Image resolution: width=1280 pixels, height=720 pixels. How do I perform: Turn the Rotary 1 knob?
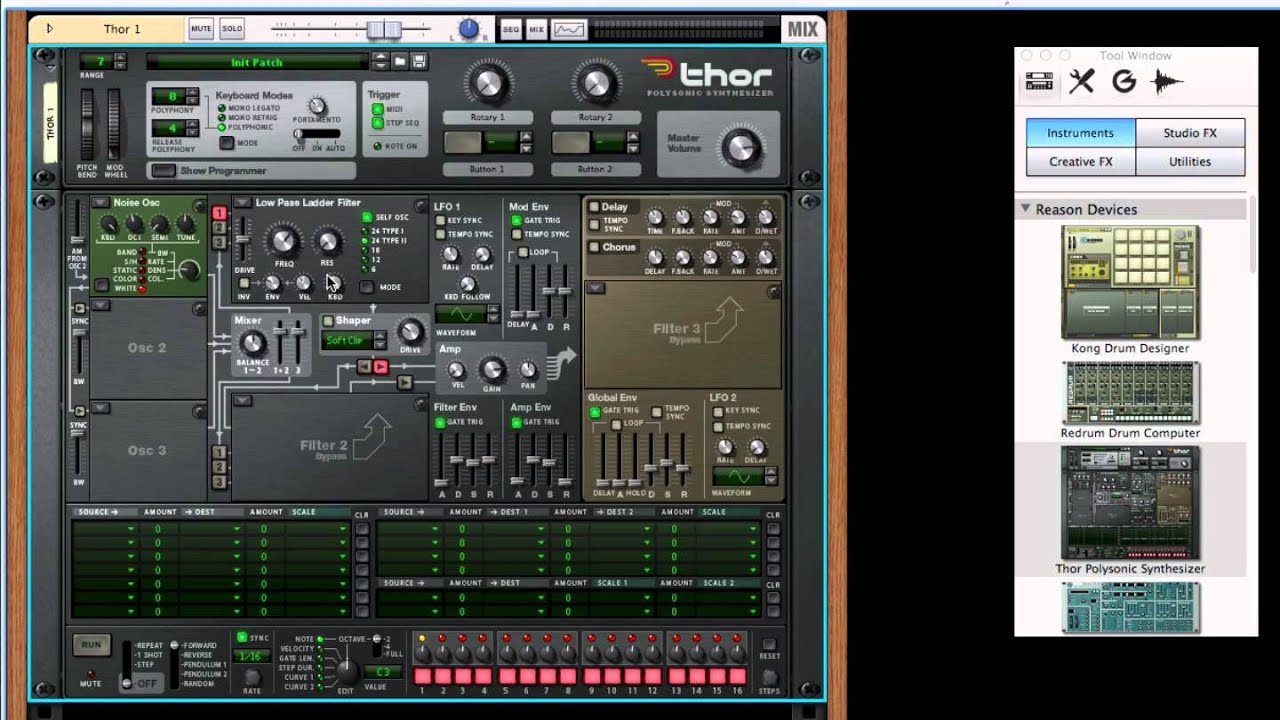point(487,84)
